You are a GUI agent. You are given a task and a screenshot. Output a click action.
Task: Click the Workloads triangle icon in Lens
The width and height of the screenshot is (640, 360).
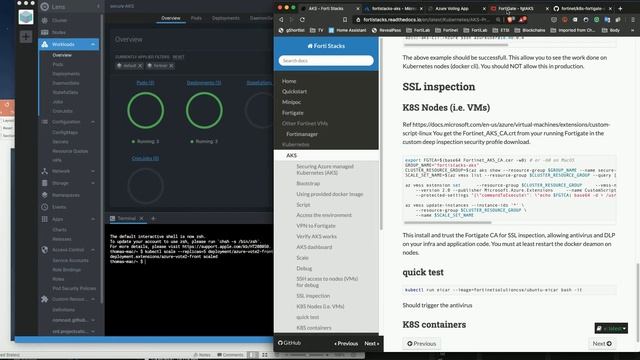click(44, 44)
